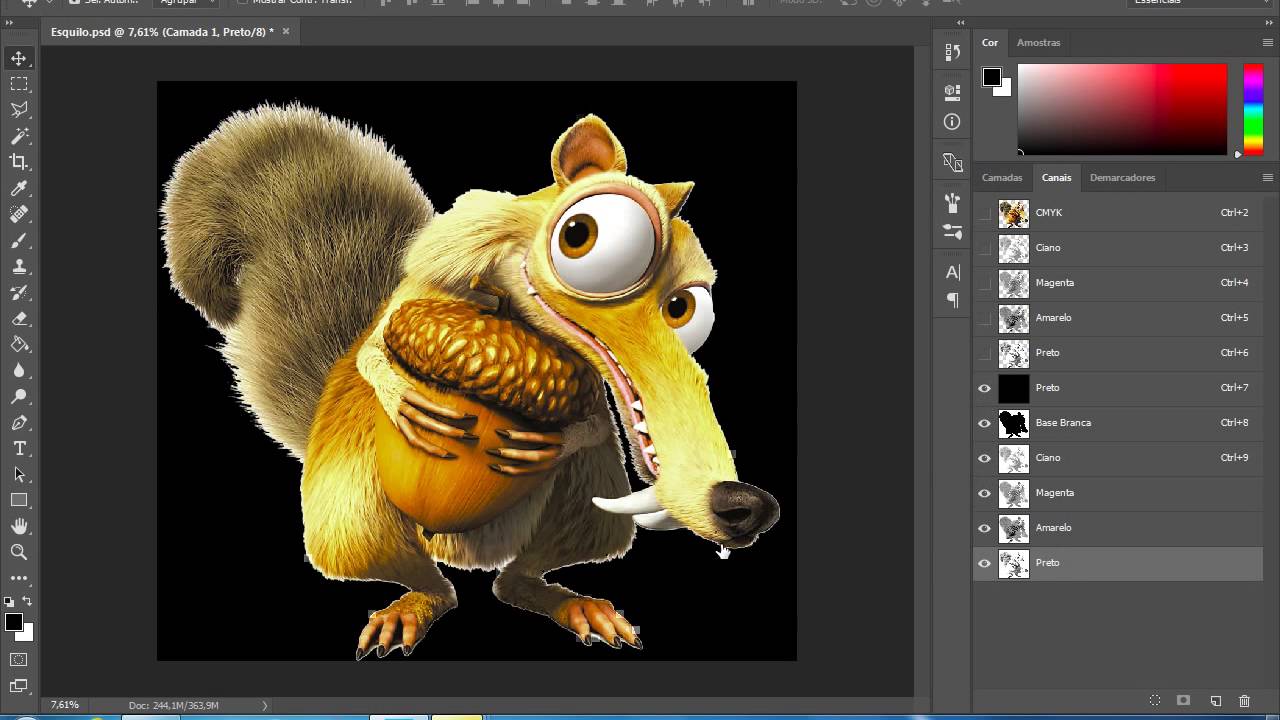The height and width of the screenshot is (720, 1280).
Task: Show the CMYK composite channel
Action: click(985, 213)
